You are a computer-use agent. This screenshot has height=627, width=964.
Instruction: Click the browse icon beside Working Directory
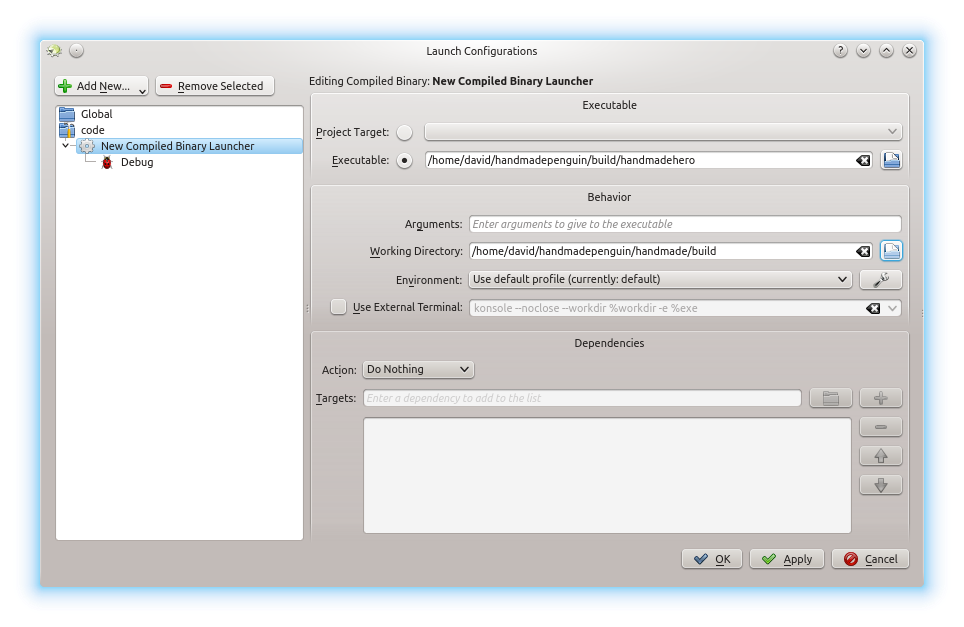[x=891, y=251]
